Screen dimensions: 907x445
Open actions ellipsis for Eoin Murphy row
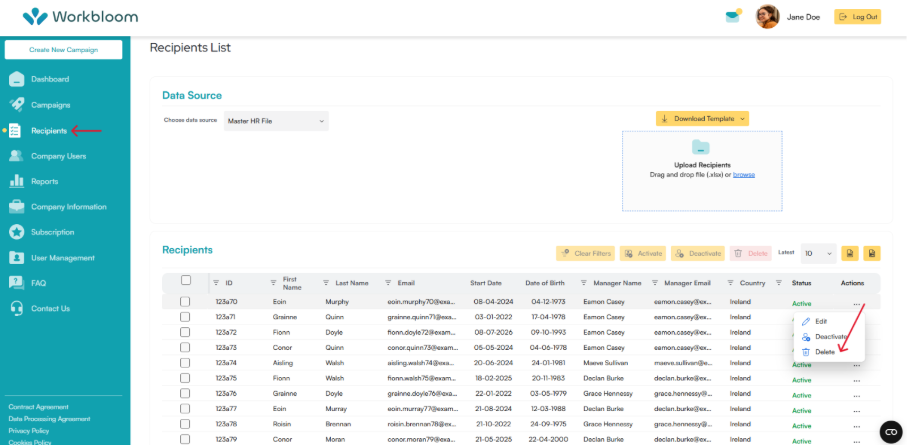pyautogui.click(x=857, y=304)
